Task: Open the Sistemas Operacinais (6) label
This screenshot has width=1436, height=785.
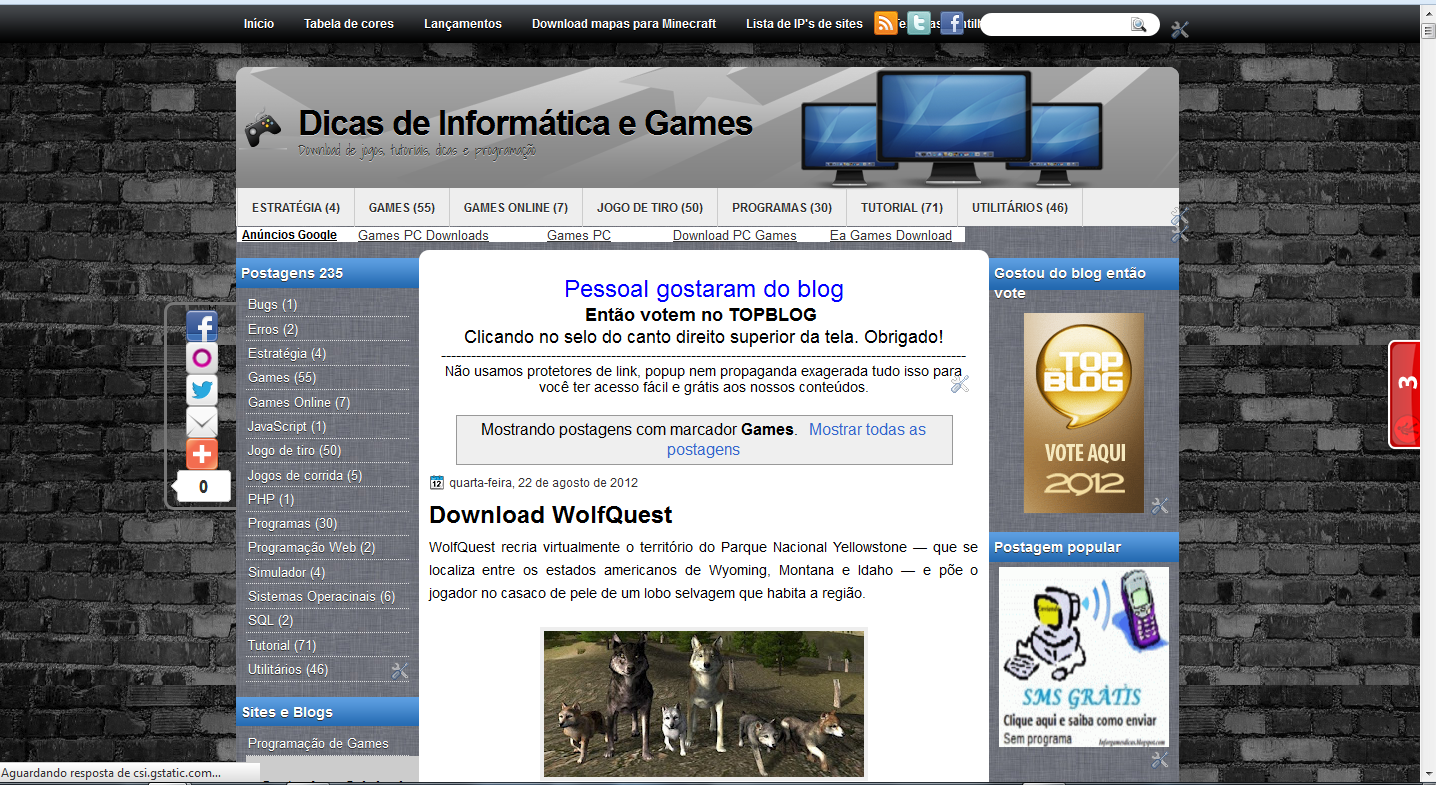Action: click(322, 596)
